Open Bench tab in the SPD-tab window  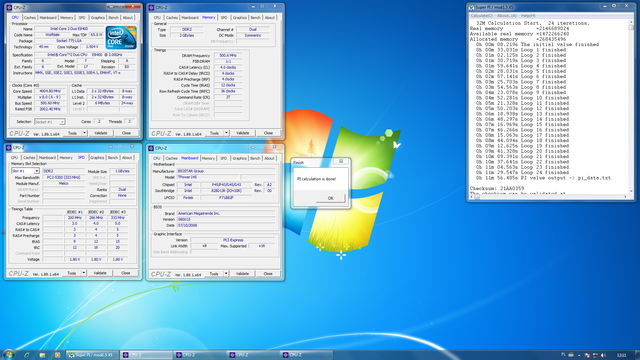coord(113,158)
